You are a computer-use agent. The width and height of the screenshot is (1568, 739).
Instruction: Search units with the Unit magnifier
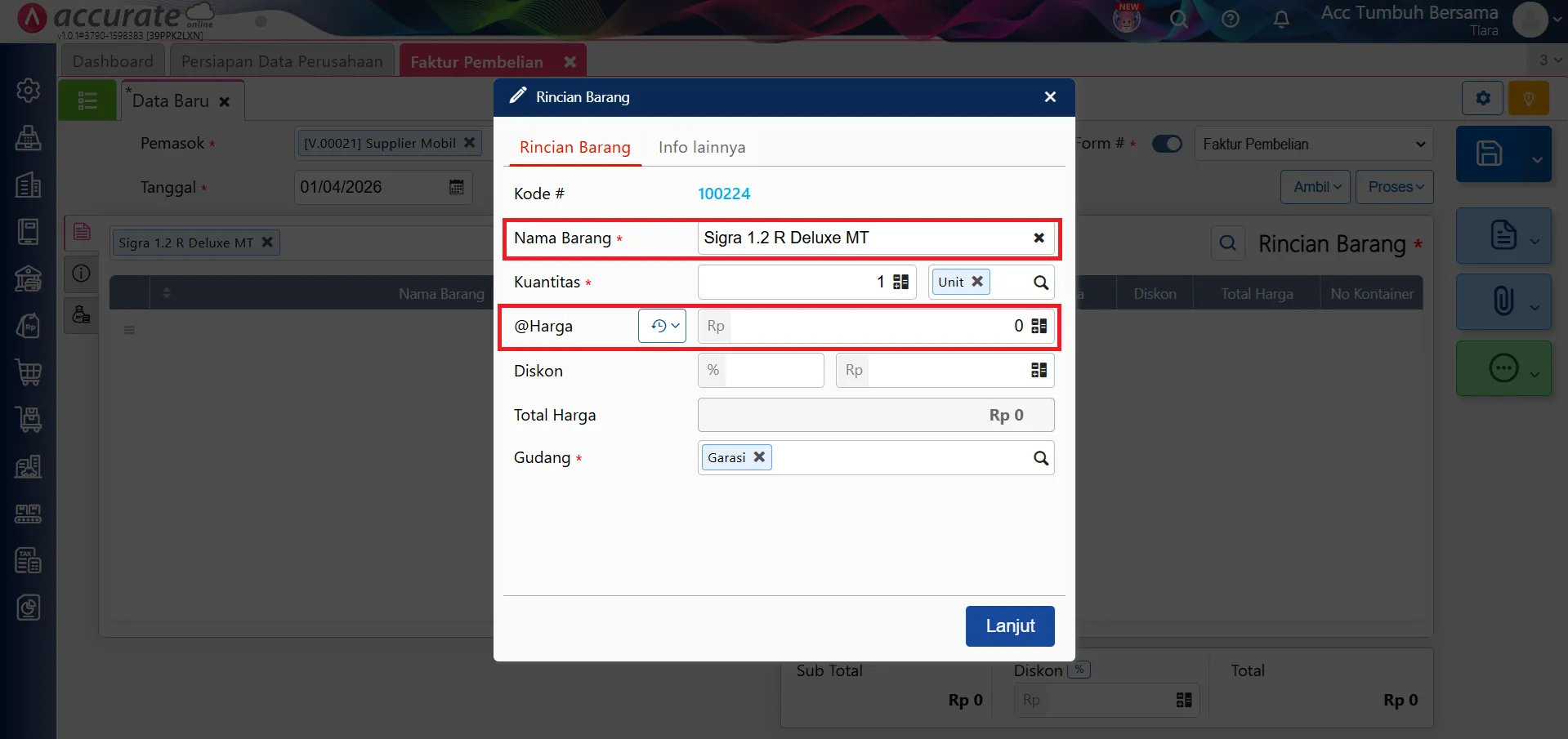click(x=1040, y=283)
